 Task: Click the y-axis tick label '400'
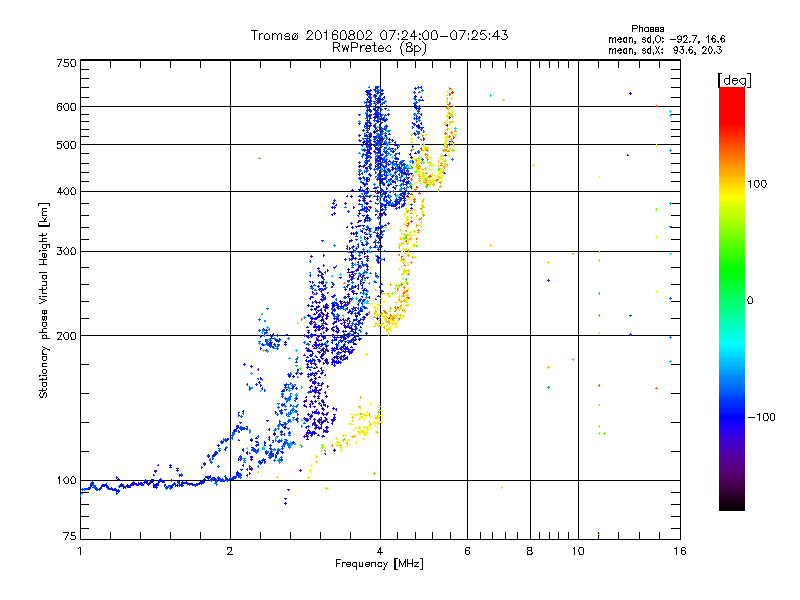[66, 192]
